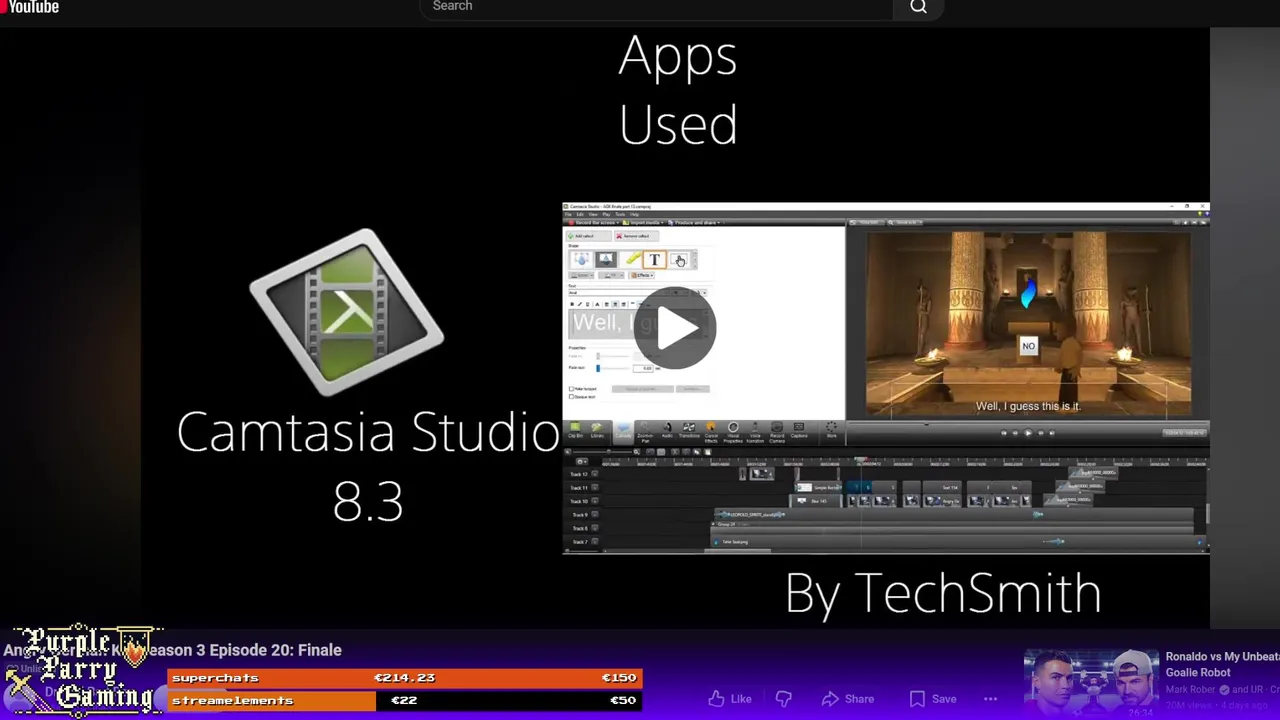Click the magnifier search button
This screenshot has height=720, width=1280.
point(918,7)
